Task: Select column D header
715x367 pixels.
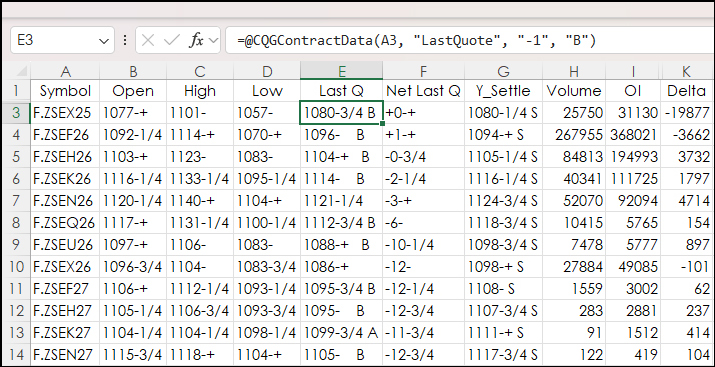Action: 267,71
